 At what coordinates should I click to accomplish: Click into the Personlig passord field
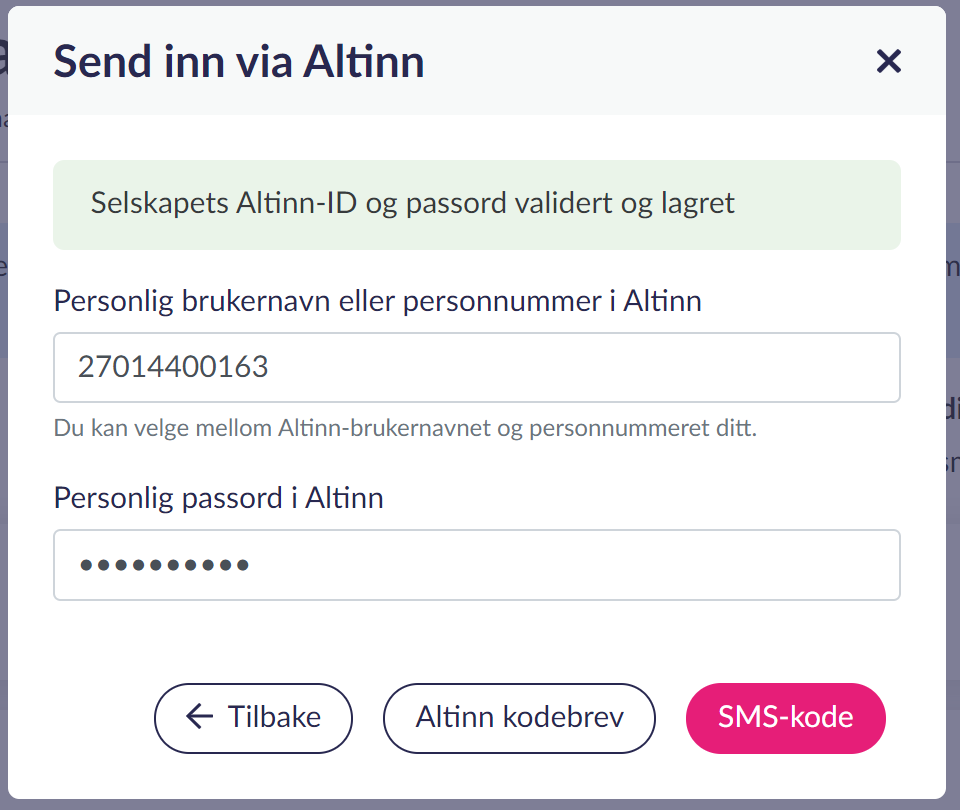[x=476, y=565]
